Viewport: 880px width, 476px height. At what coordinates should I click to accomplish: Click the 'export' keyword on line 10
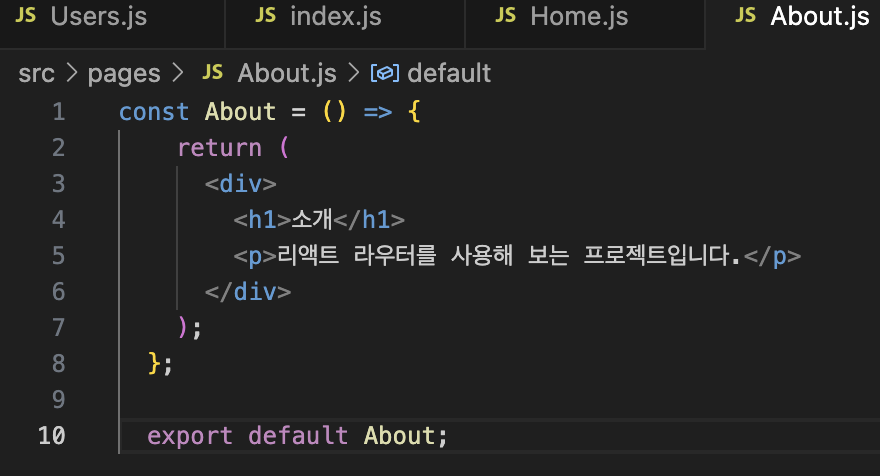pos(190,436)
